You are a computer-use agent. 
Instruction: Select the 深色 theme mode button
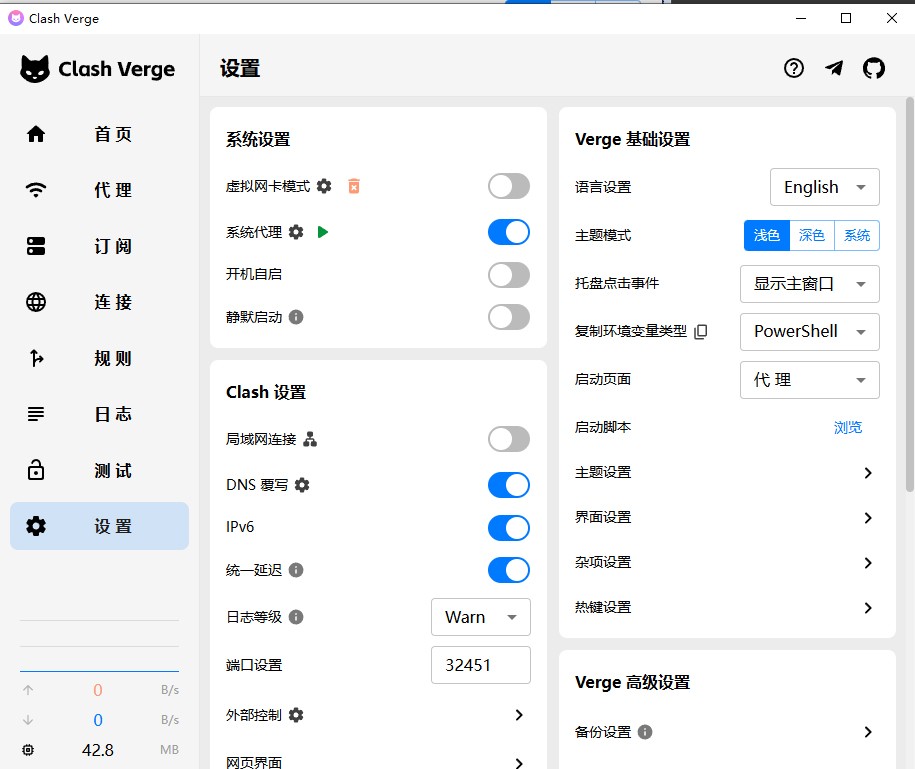(812, 235)
